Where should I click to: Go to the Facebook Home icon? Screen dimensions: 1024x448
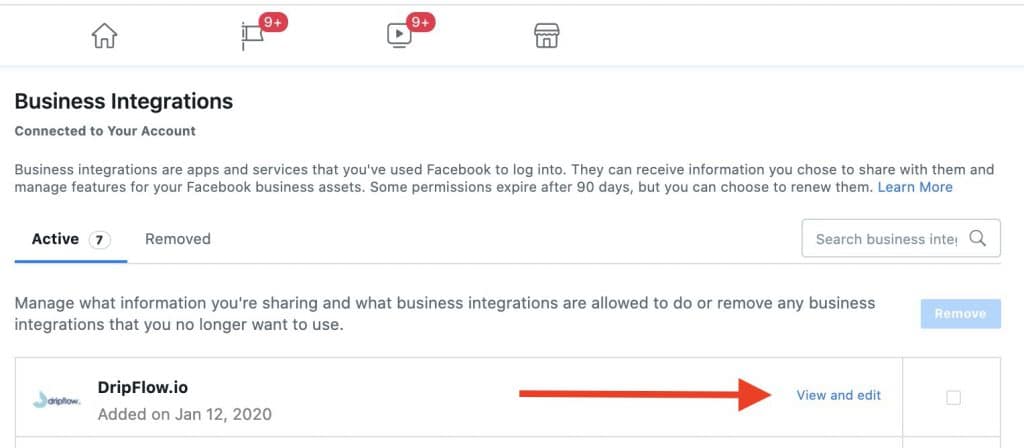104,36
